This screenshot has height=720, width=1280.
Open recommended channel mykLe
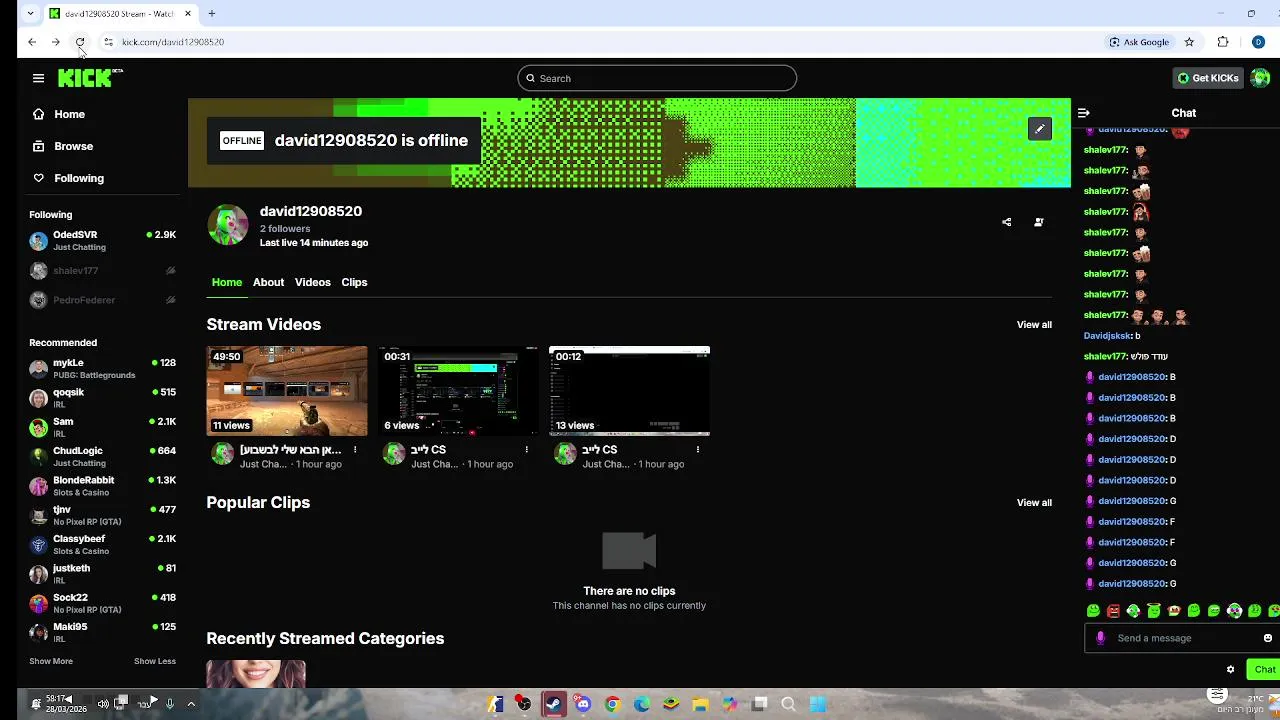(102, 369)
